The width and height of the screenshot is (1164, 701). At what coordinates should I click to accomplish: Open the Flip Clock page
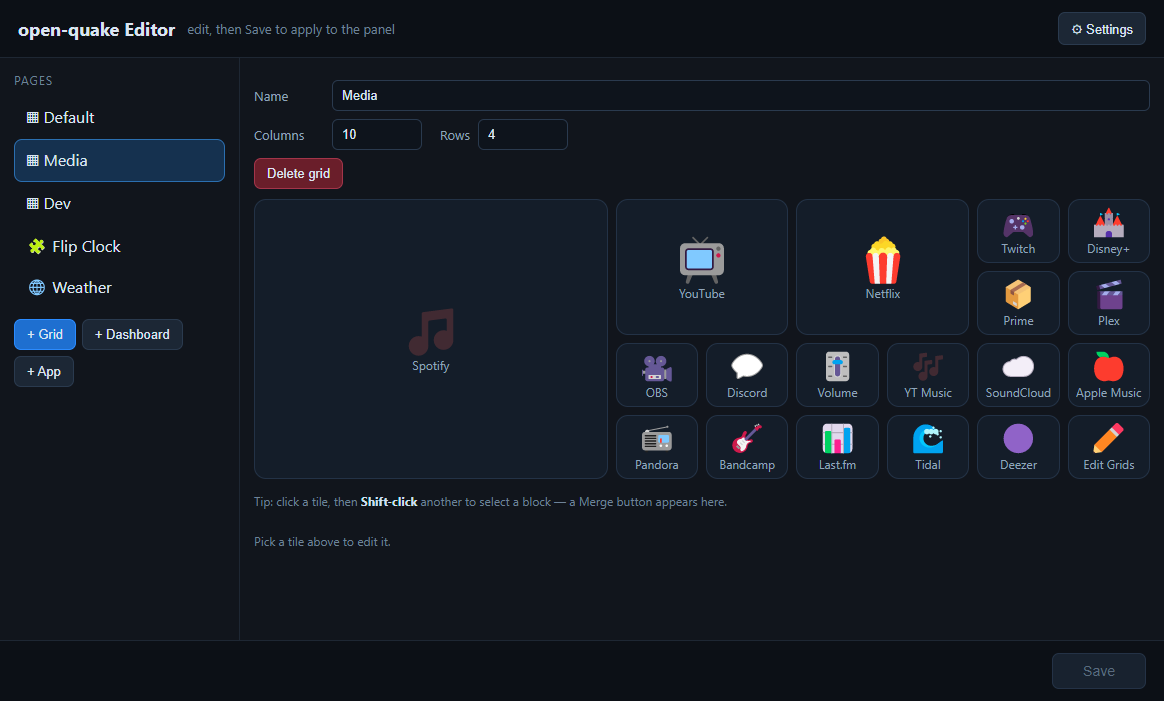coord(119,247)
